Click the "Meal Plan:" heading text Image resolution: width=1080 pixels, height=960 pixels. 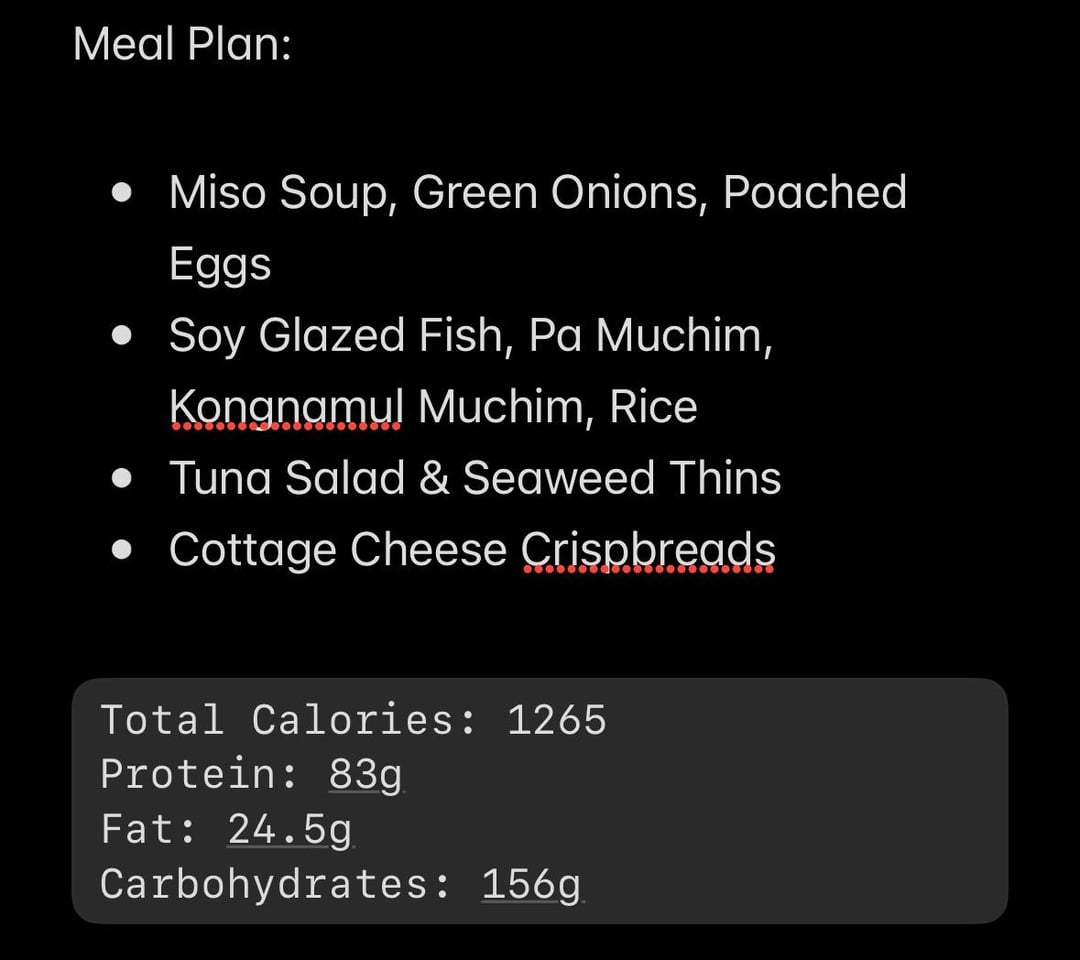point(183,44)
